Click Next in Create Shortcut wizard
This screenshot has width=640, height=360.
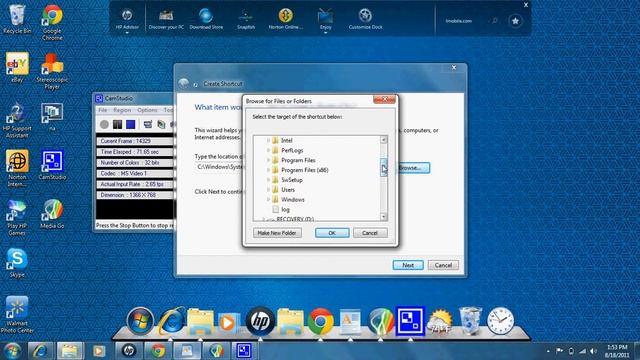click(408, 265)
